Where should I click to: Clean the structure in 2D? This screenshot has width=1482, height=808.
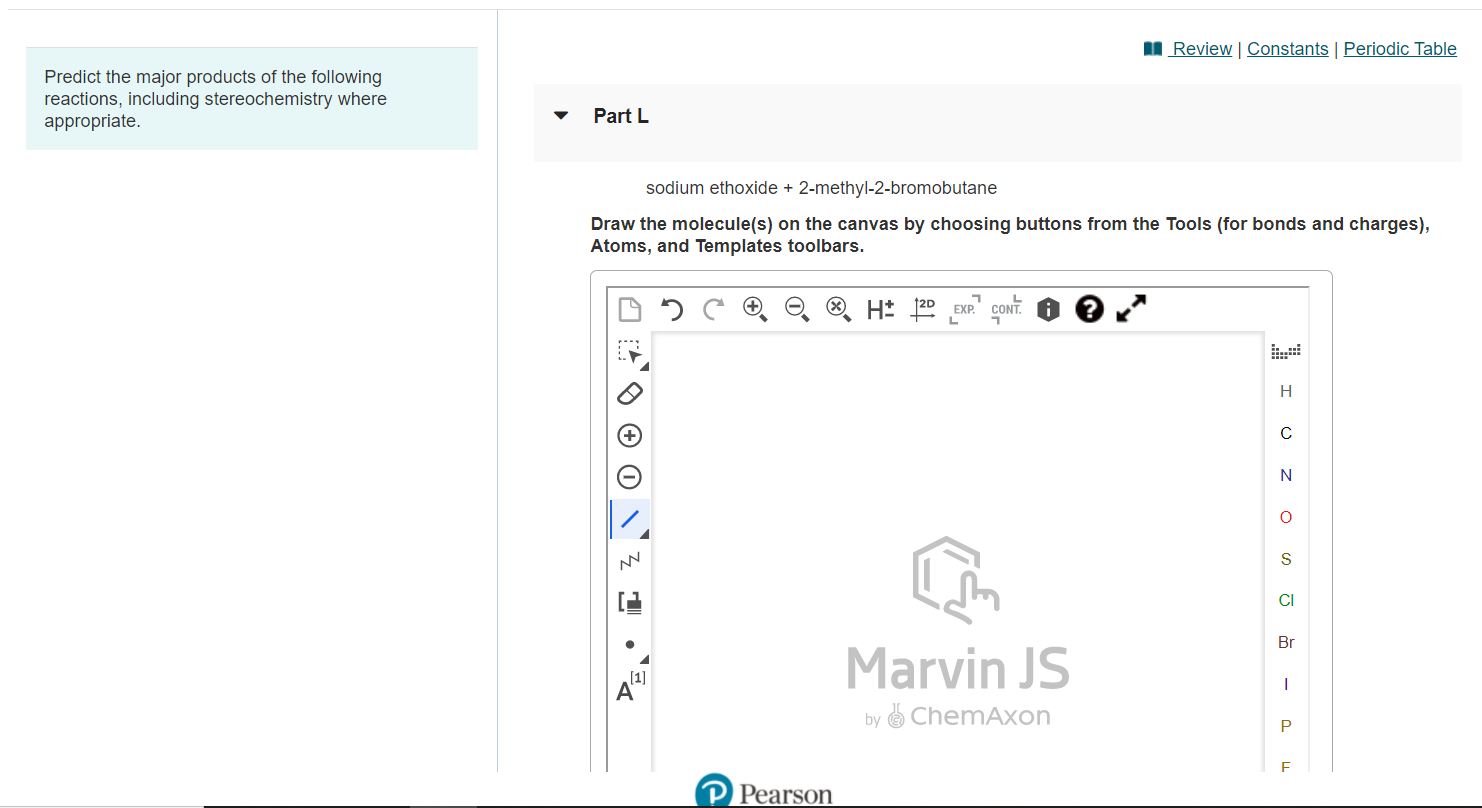tap(922, 309)
